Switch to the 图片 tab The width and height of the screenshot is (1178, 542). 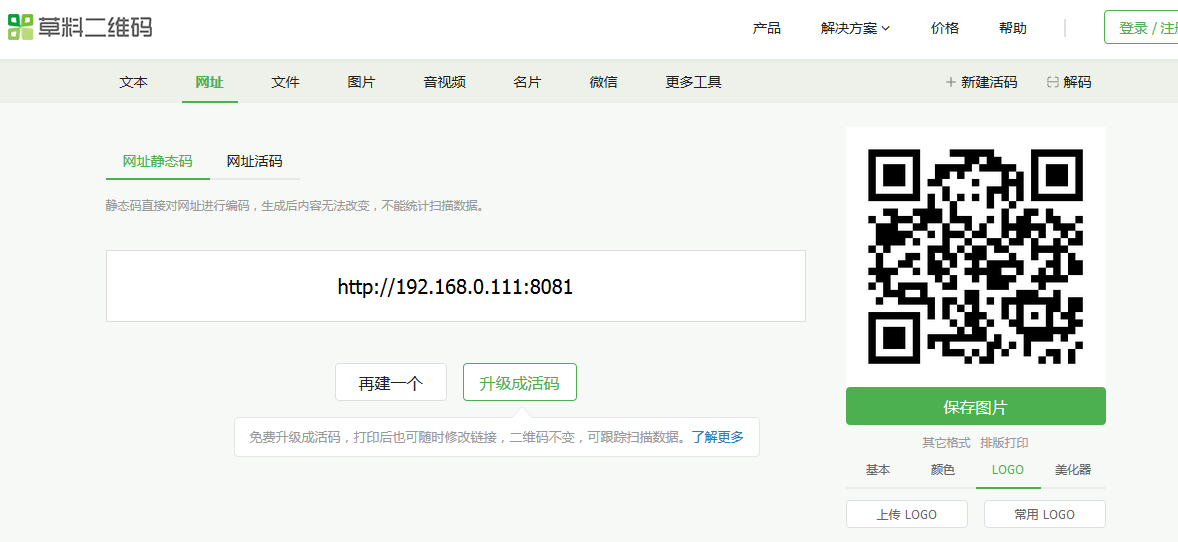pos(361,82)
